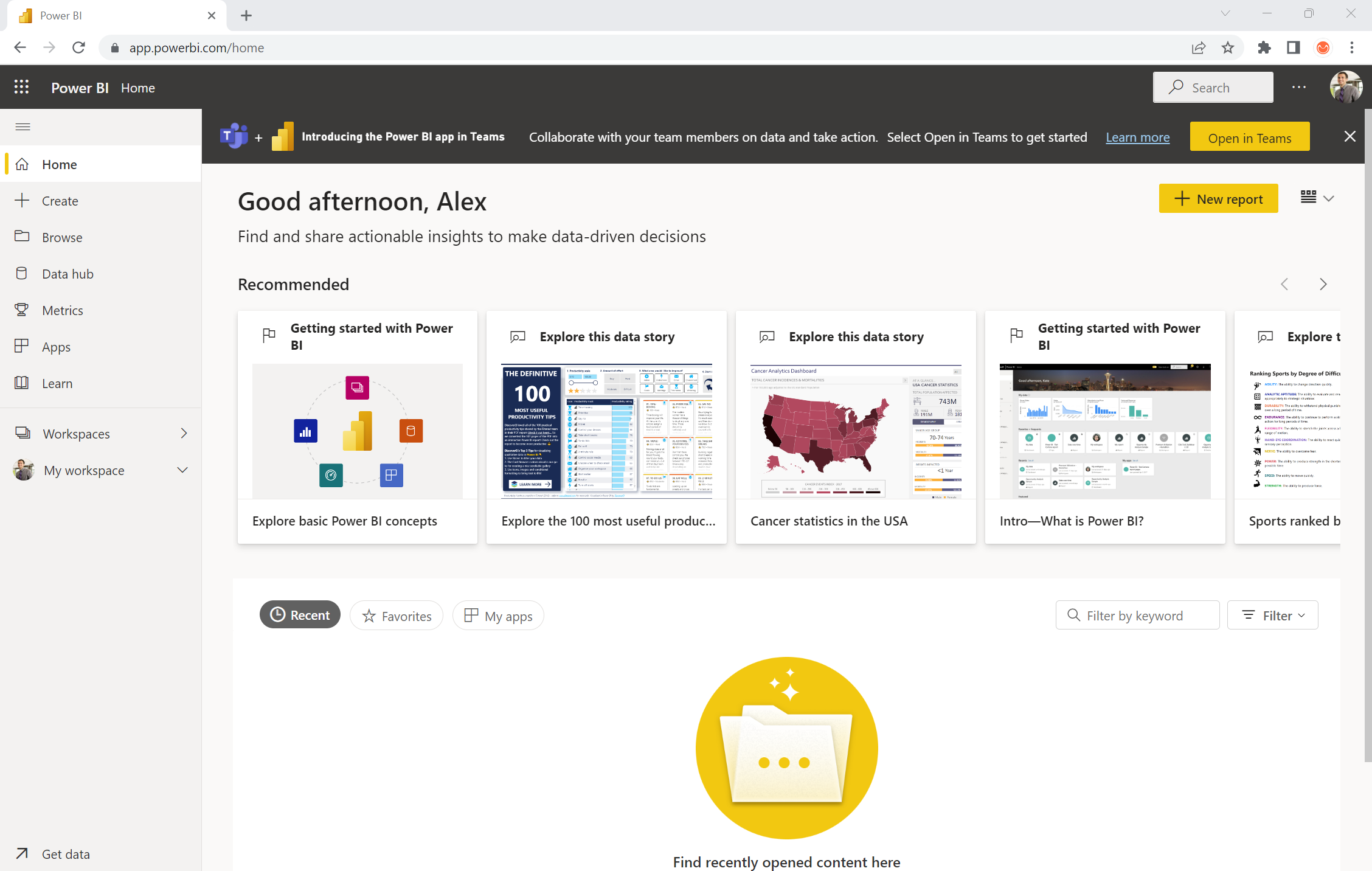
Task: Click the grid layout toggle button
Action: click(1309, 197)
